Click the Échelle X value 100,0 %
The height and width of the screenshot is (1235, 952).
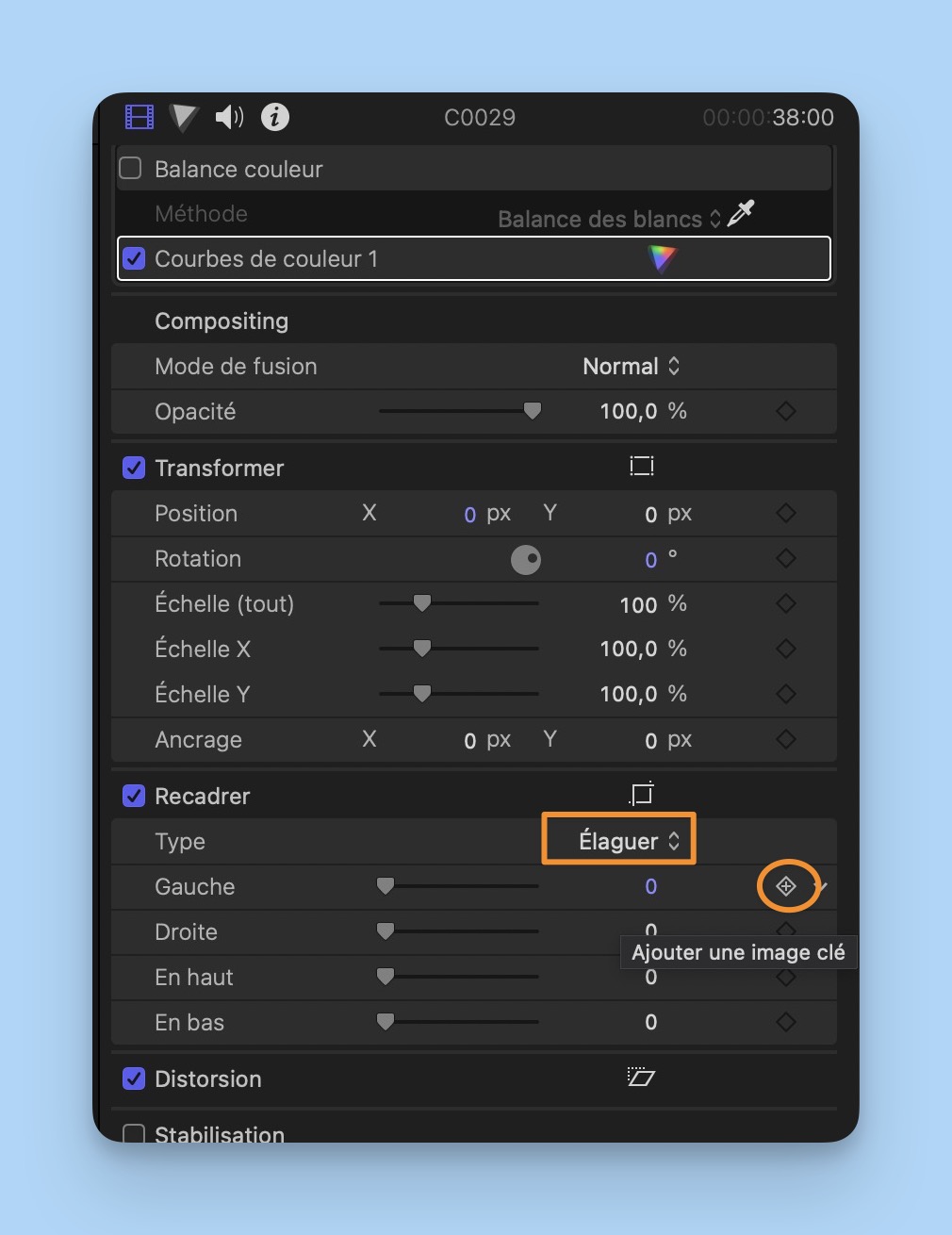pos(643,649)
